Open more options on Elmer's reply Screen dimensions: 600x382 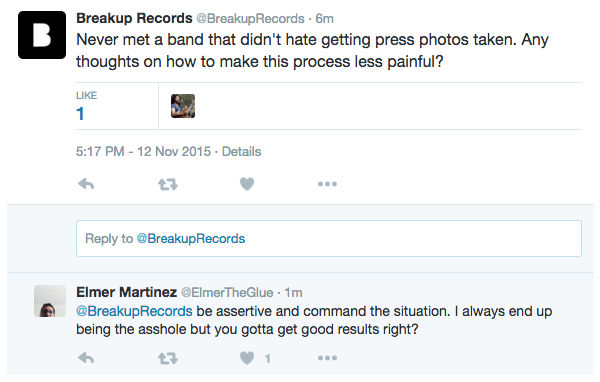pyautogui.click(x=327, y=358)
